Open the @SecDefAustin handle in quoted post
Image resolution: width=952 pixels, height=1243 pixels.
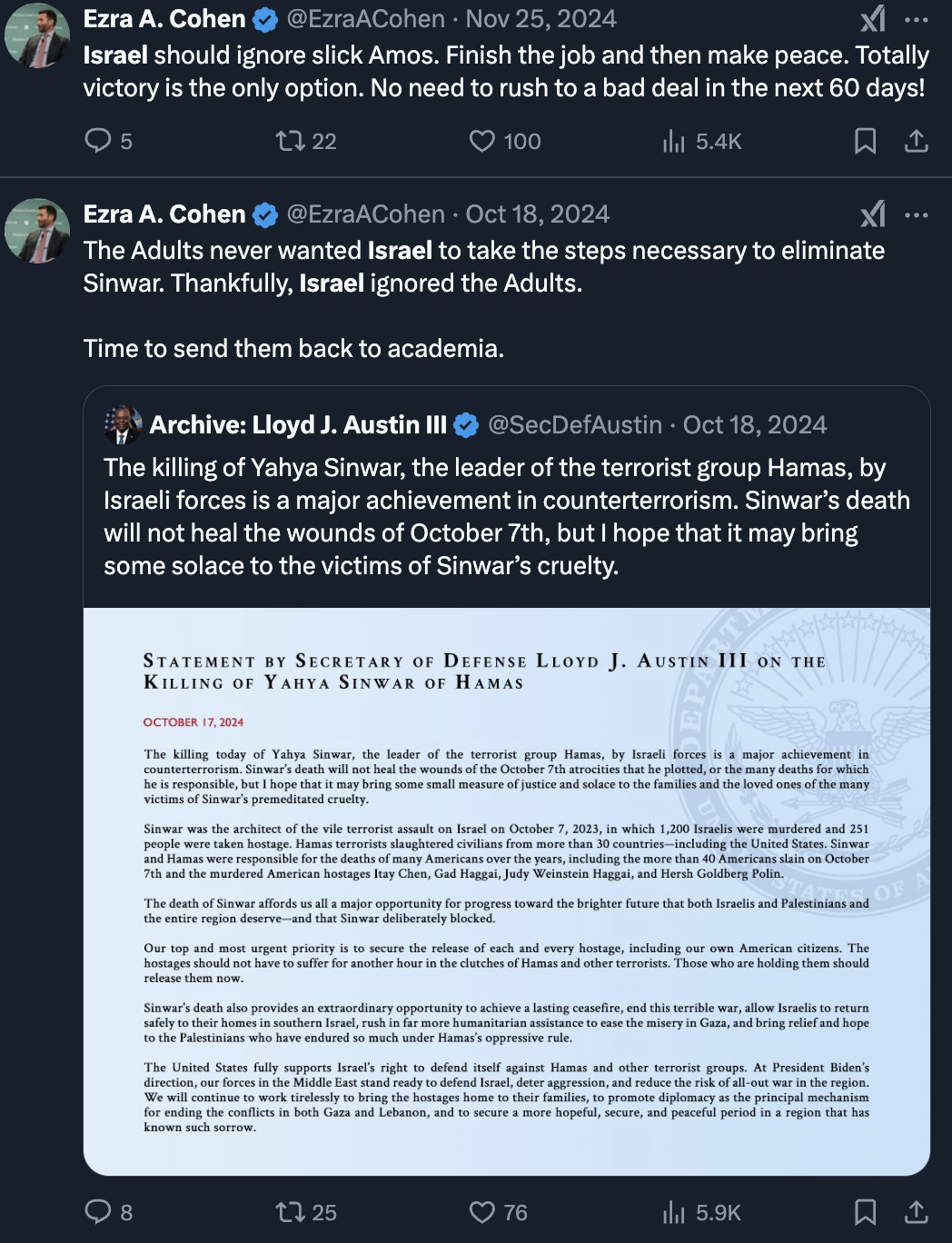[575, 424]
